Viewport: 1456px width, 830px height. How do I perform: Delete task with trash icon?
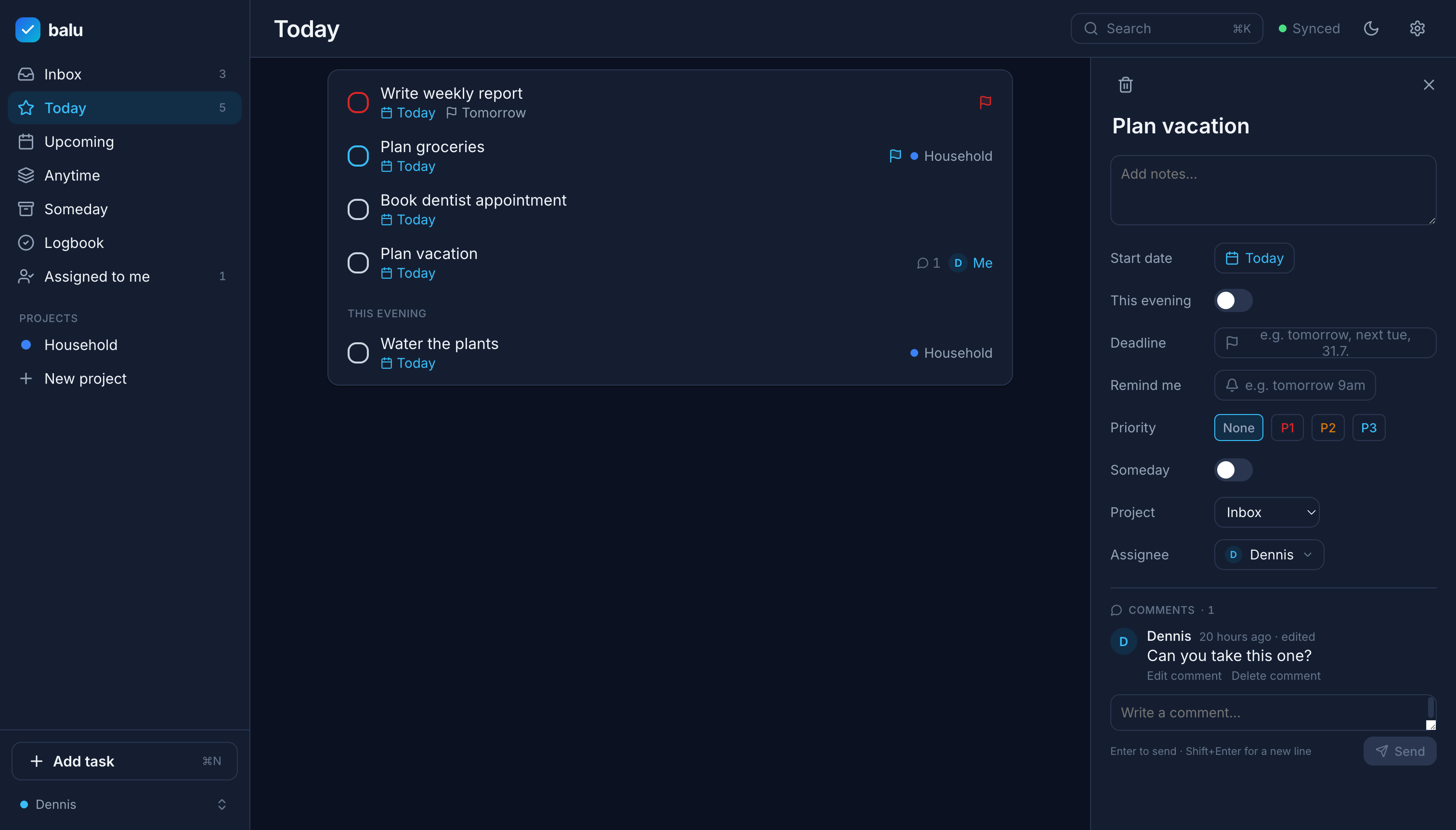[1125, 85]
